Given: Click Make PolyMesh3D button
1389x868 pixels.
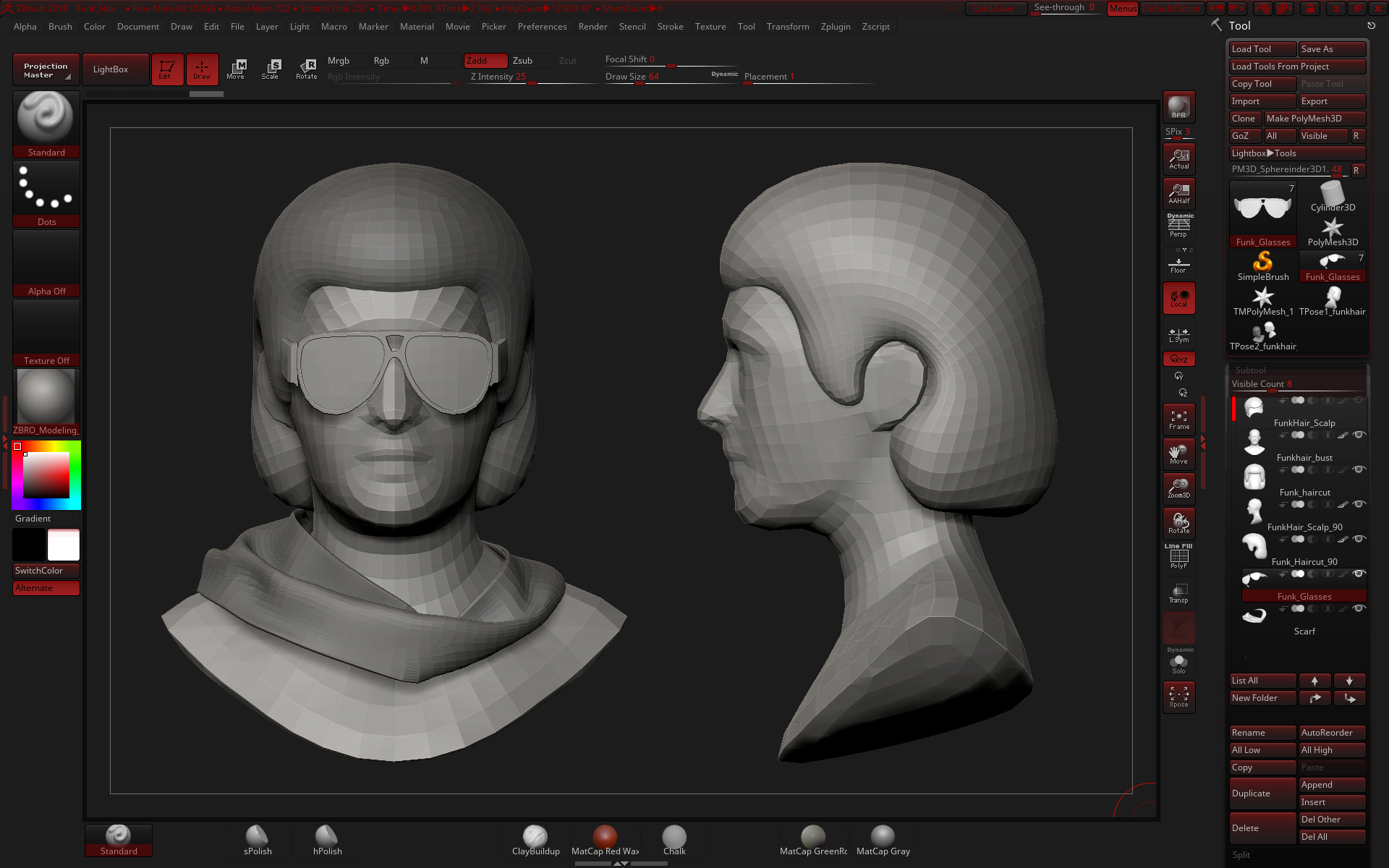Looking at the screenshot, I should coord(1314,119).
